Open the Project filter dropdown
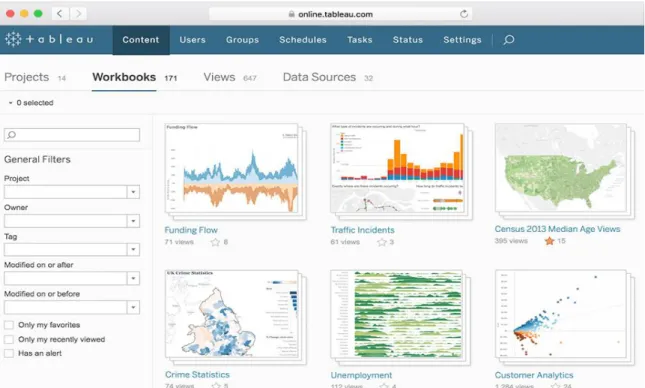 click(133, 192)
